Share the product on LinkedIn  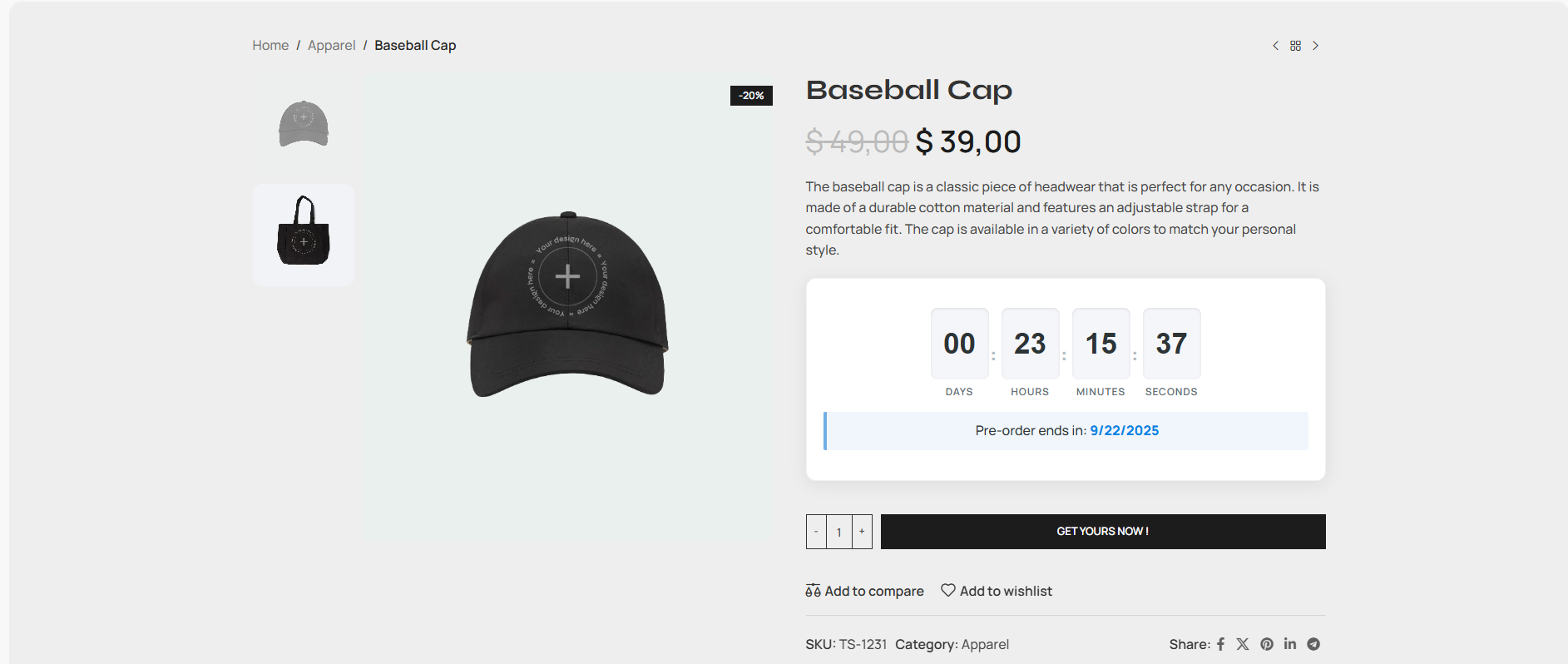click(x=1290, y=643)
